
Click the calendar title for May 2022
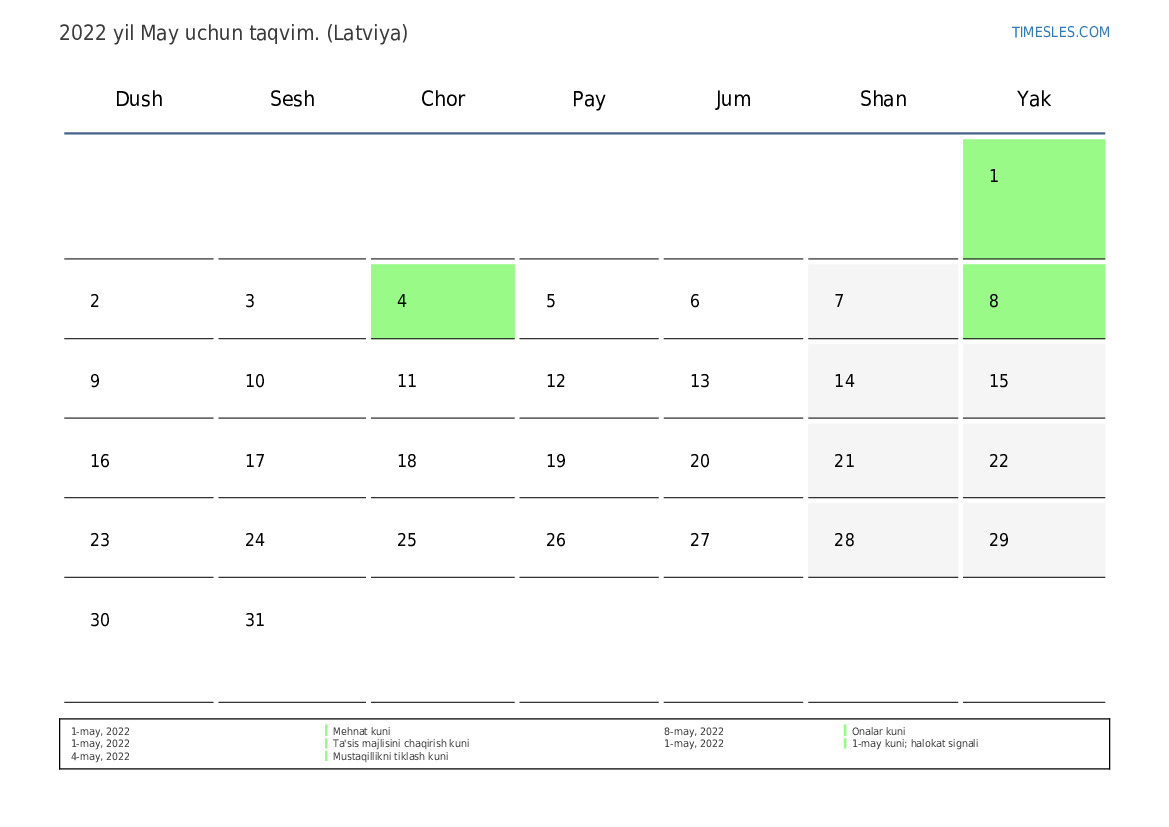click(x=233, y=33)
